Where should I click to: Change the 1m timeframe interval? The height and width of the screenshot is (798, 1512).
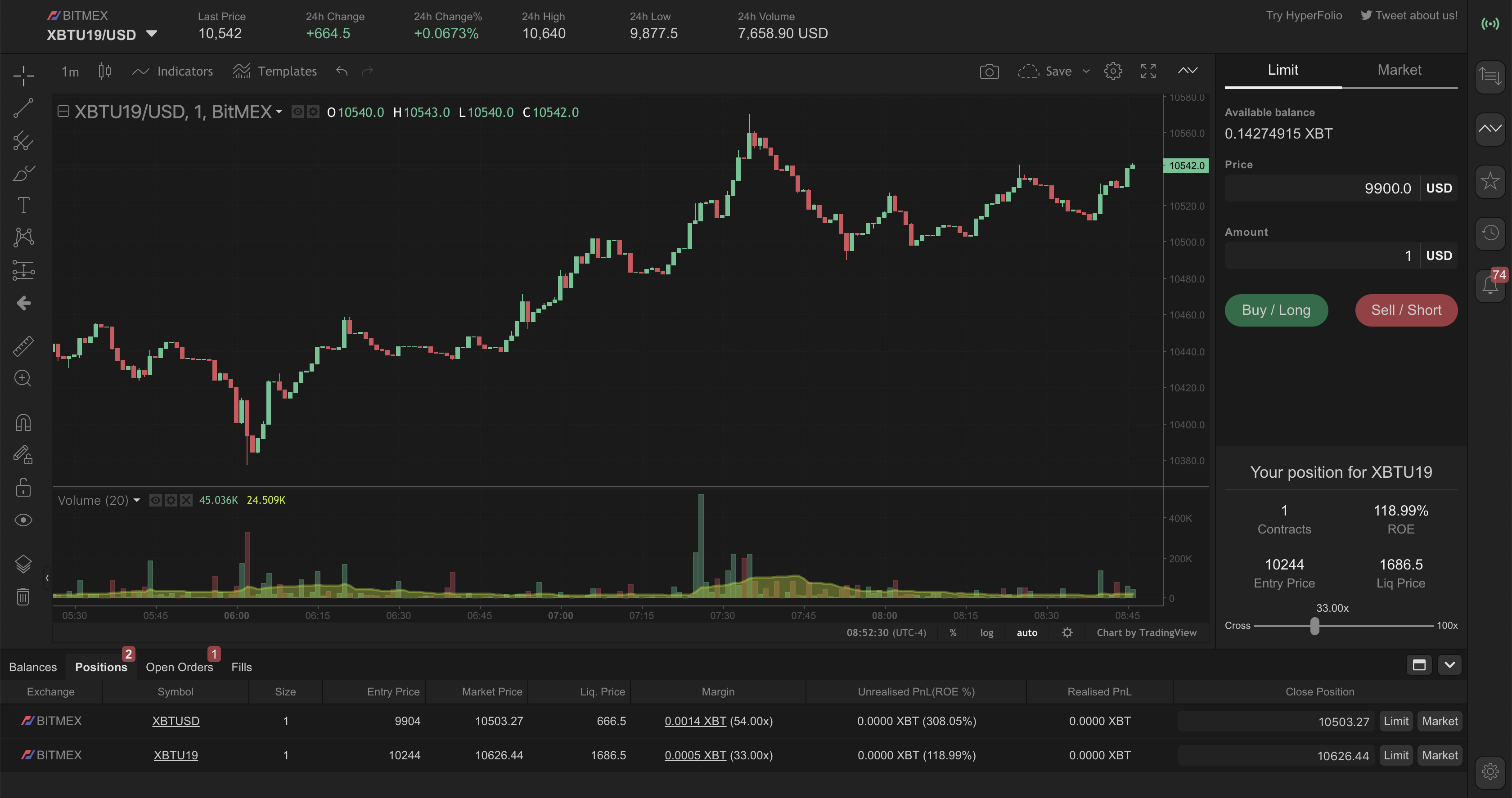70,72
